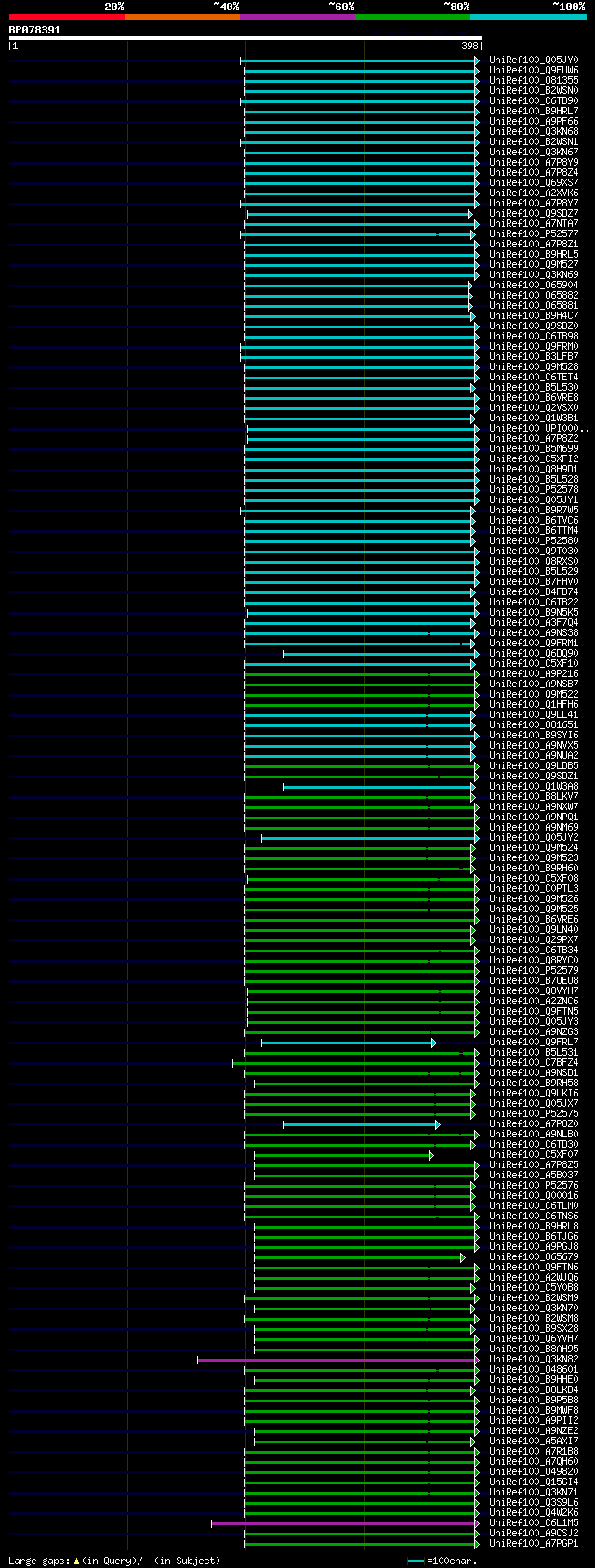Select the UniRef100_B9R7W5 label
This screenshot has height=1568, width=595.
pyautogui.click(x=534, y=511)
